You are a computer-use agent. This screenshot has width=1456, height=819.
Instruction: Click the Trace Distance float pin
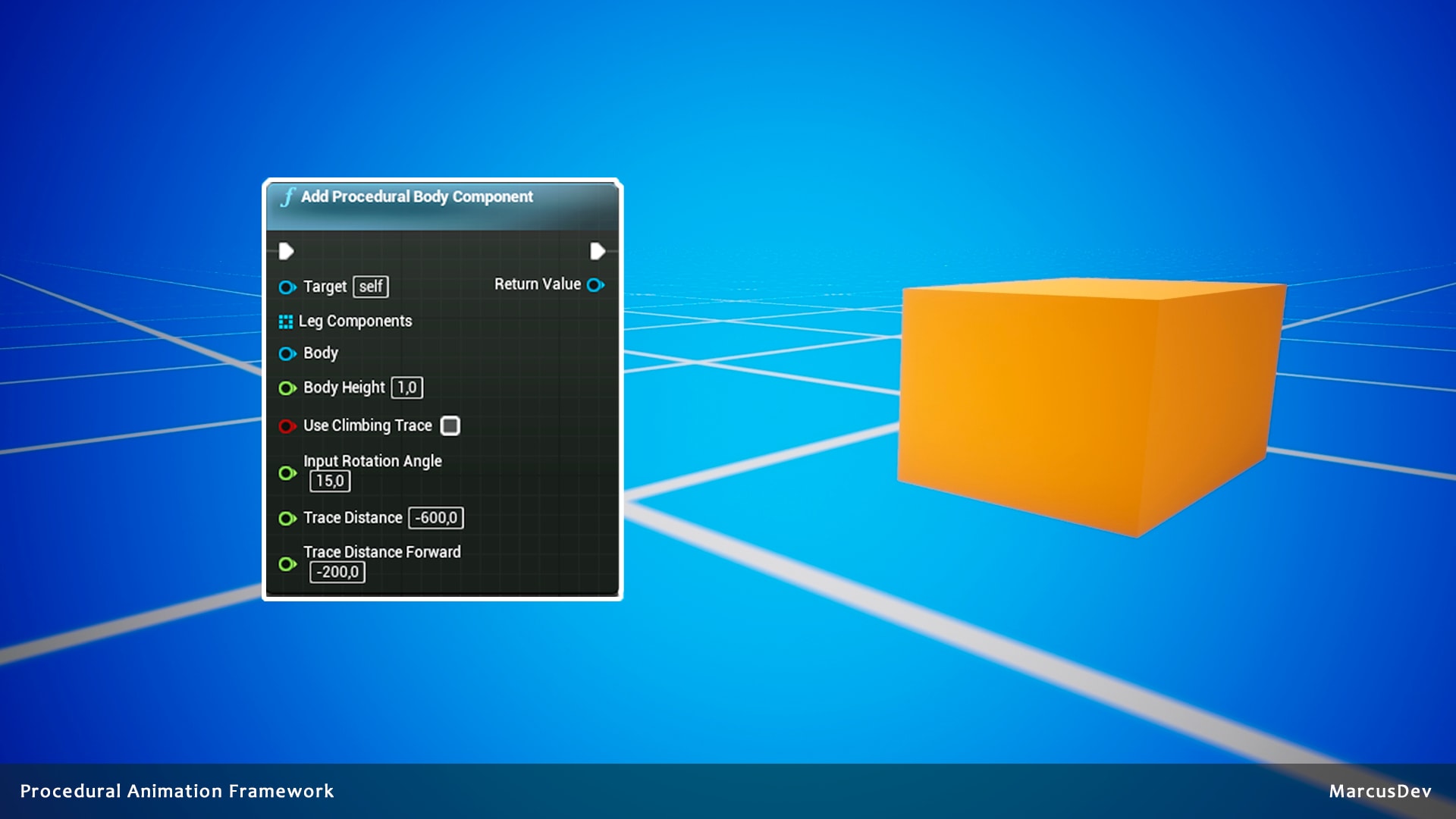pos(287,519)
